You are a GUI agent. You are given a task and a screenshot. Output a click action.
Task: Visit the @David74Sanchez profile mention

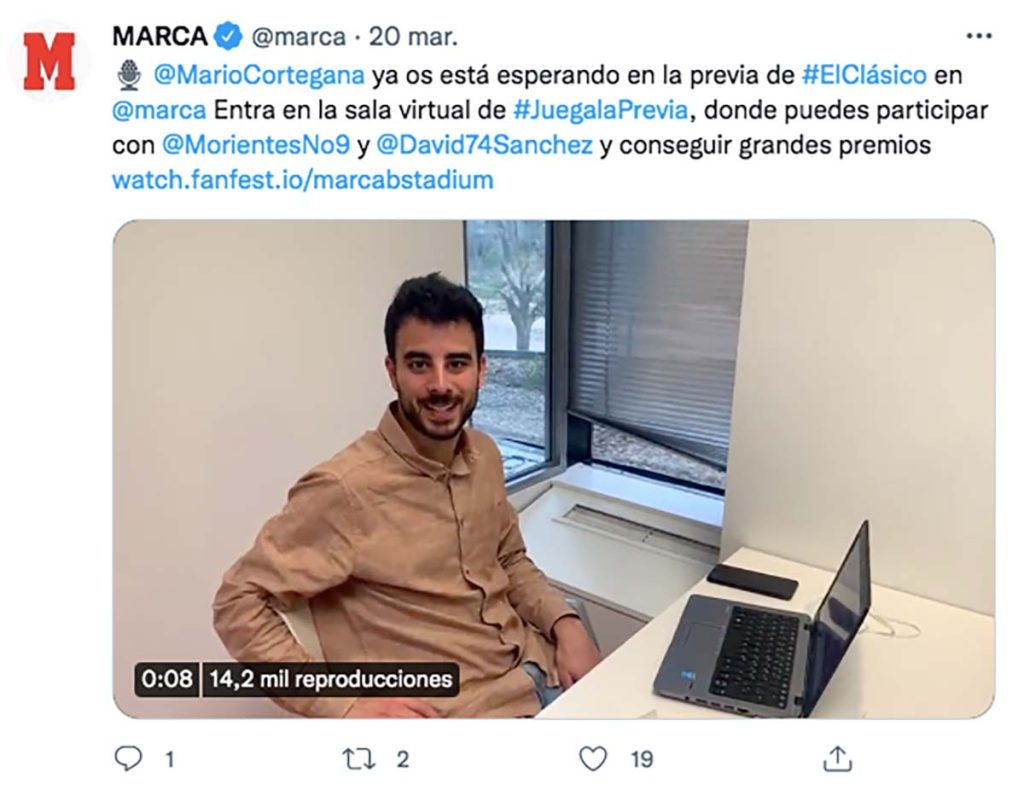(485, 145)
